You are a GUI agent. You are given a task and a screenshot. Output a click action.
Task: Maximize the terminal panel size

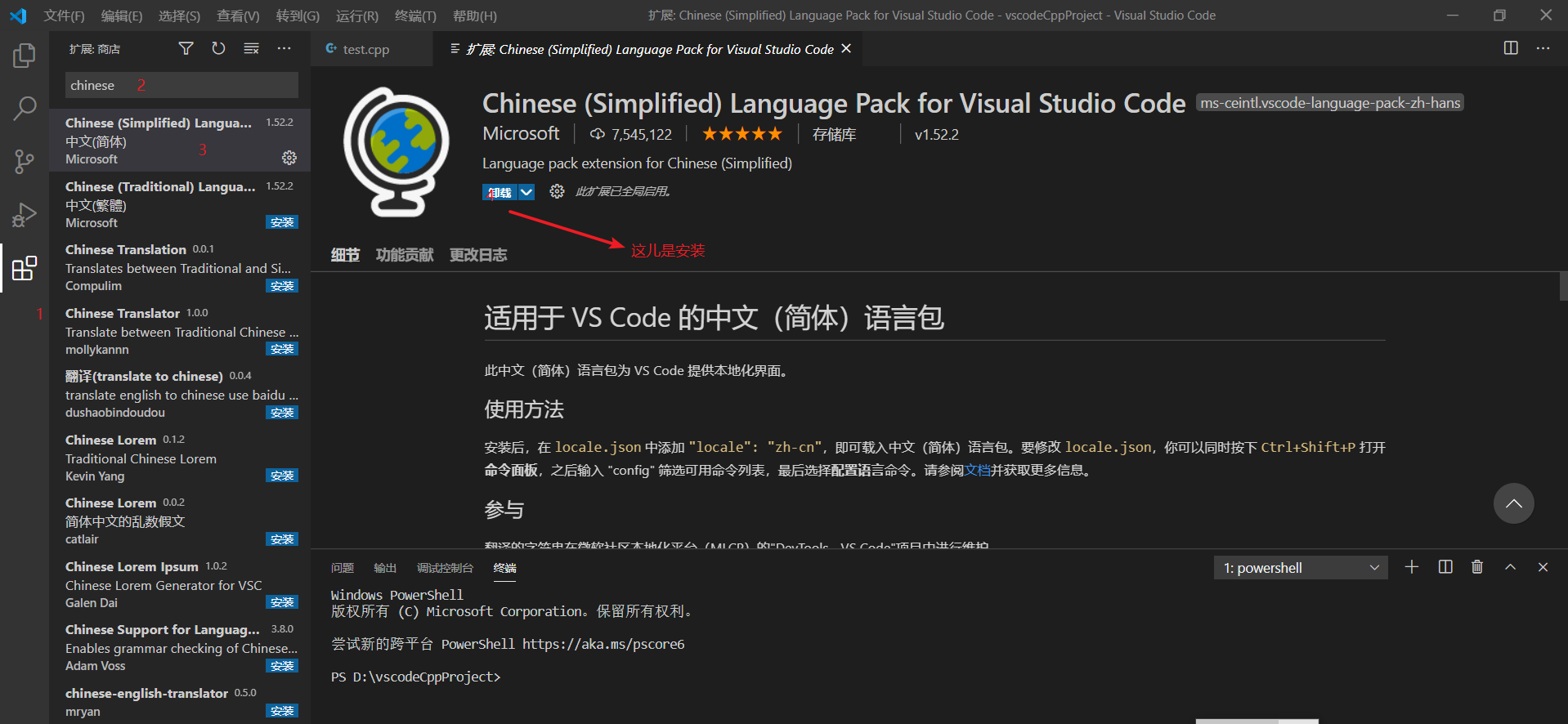coord(1510,567)
